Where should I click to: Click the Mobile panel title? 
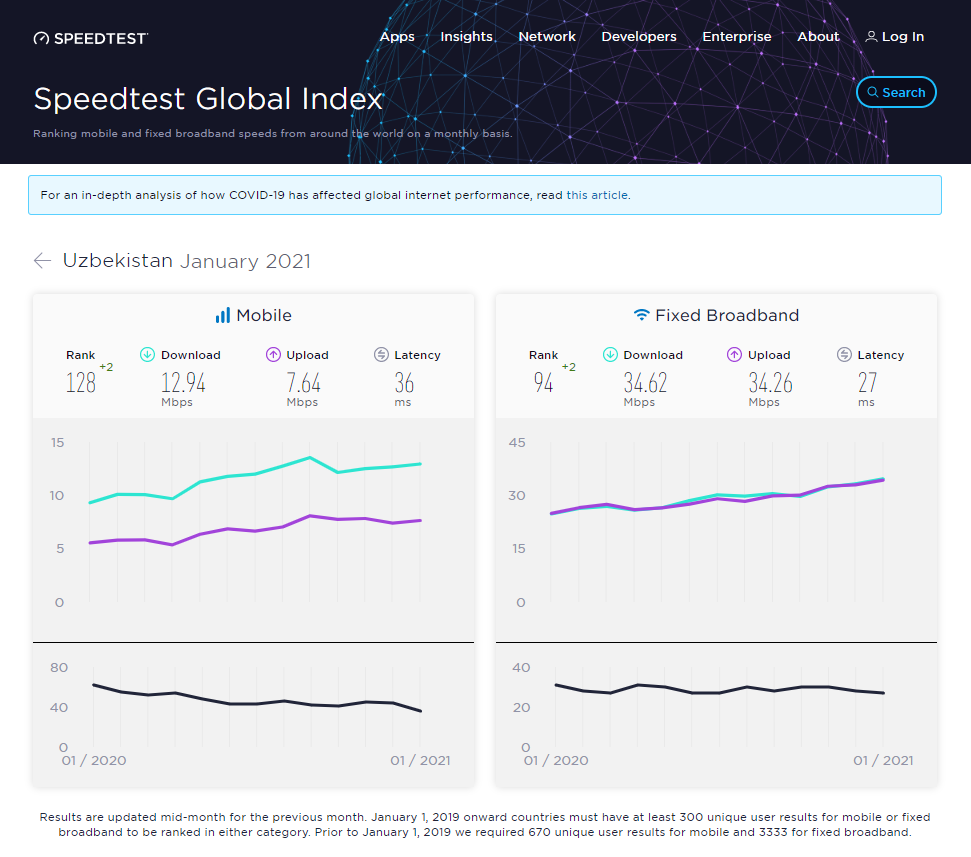[264, 315]
